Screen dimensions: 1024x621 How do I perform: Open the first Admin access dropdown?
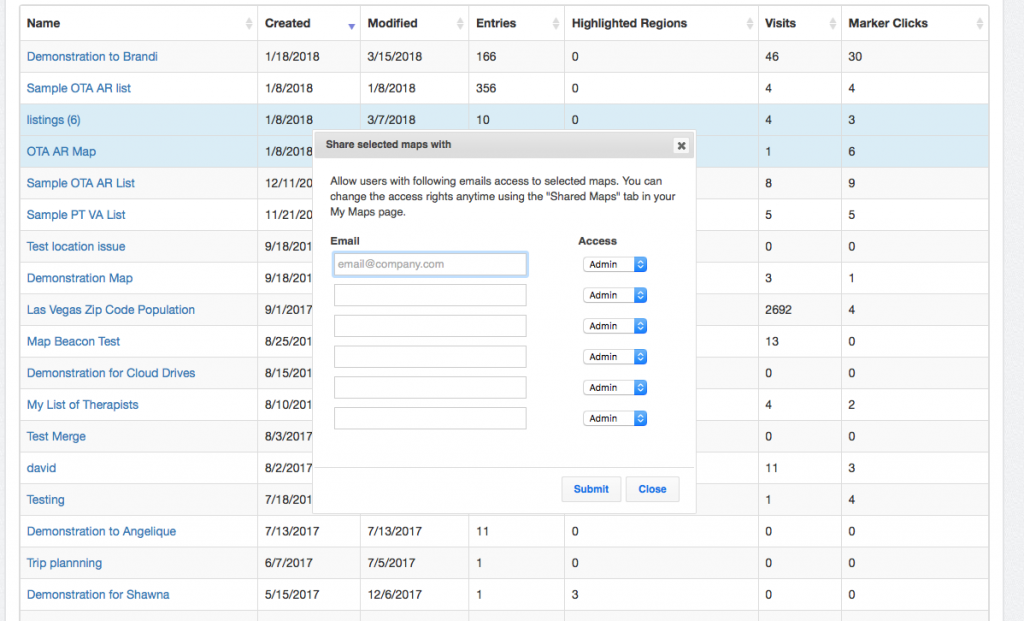pyautogui.click(x=615, y=265)
